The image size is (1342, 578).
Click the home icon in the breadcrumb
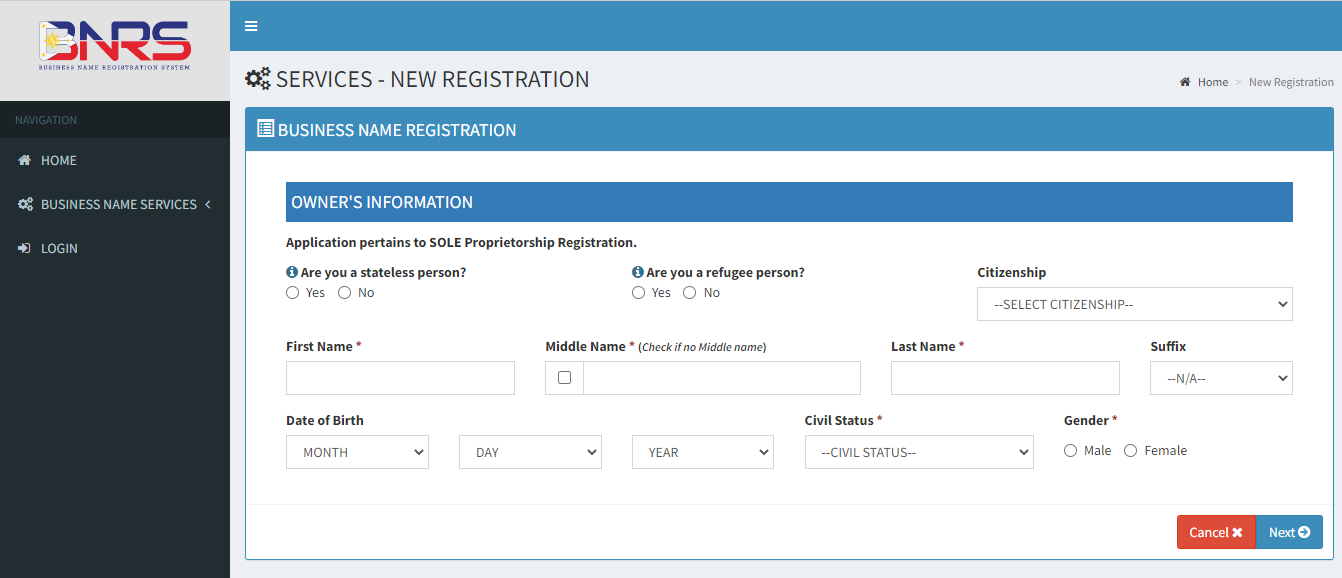click(1185, 81)
